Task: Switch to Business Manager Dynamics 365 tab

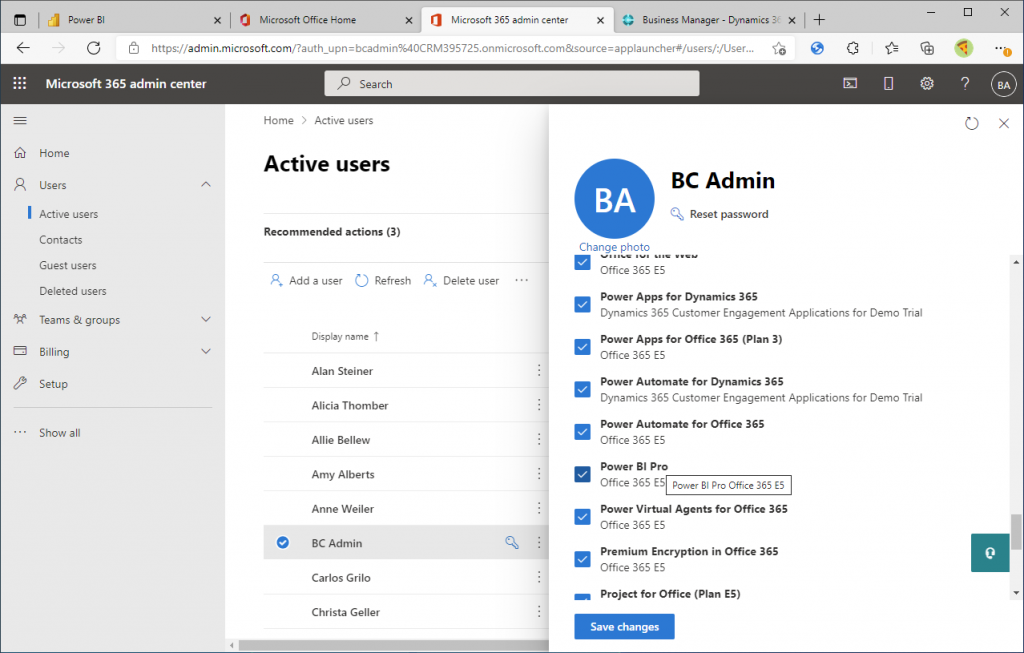Action: [709, 20]
